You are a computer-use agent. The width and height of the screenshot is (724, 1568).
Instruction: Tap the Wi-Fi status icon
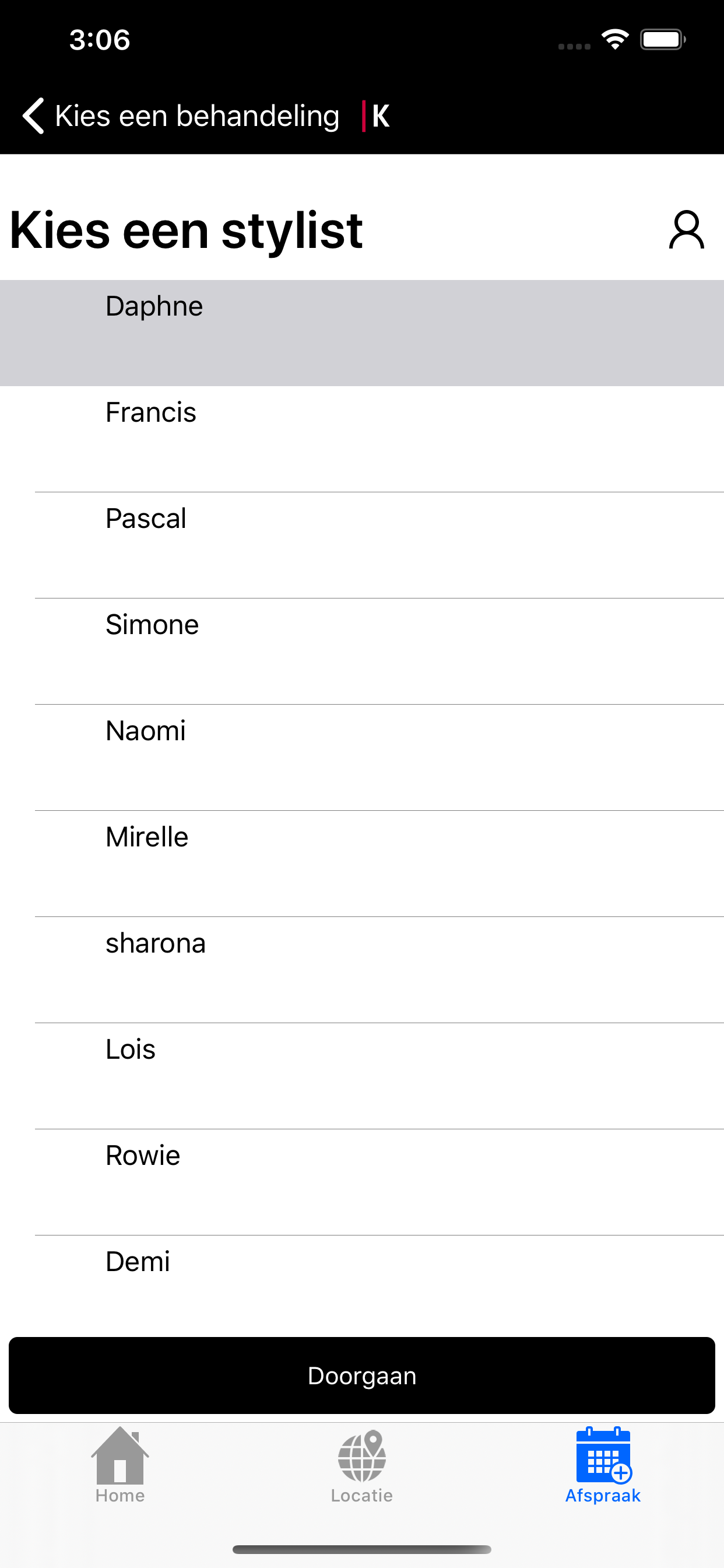[x=615, y=40]
